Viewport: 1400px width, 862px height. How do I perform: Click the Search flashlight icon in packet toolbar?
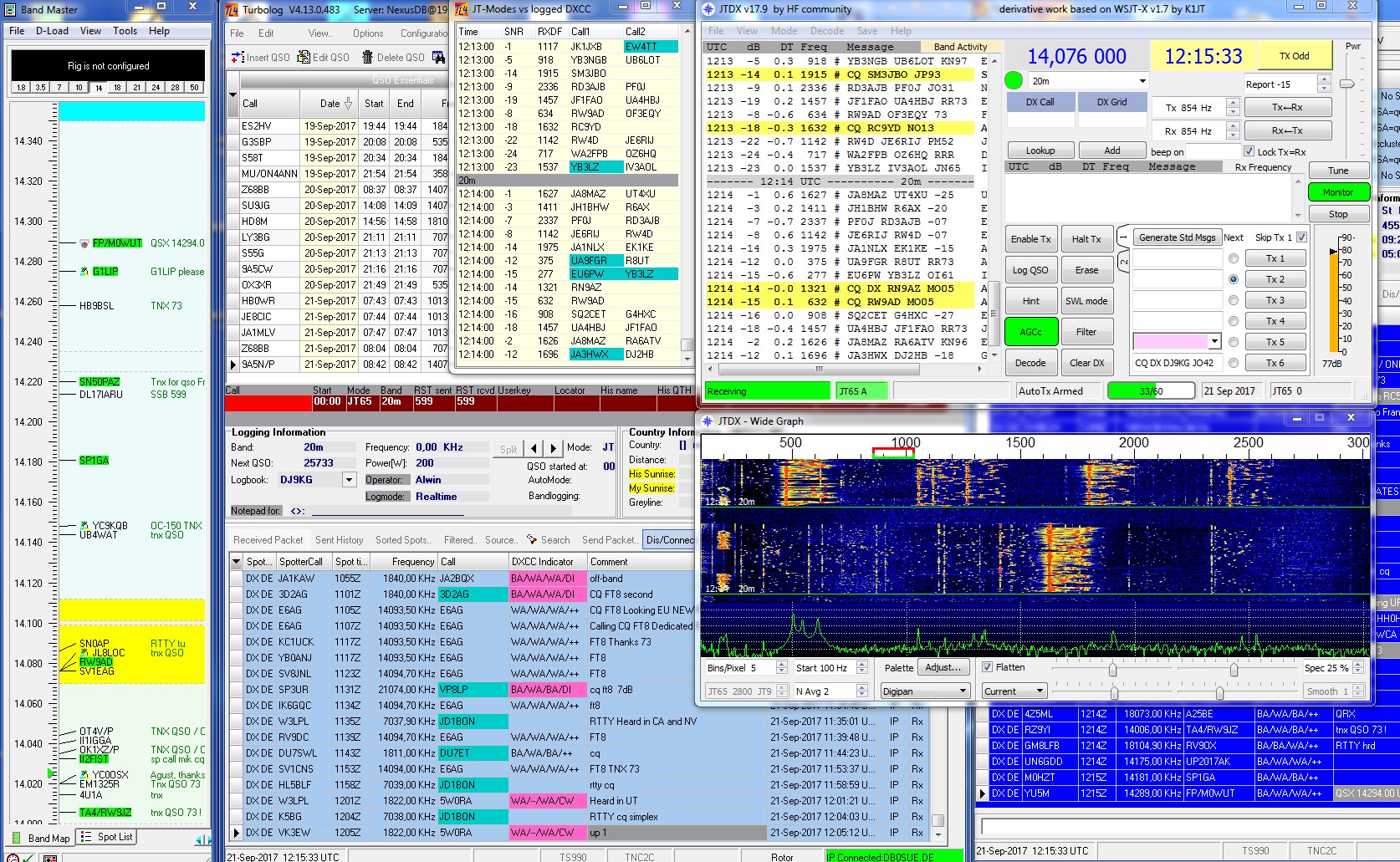click(x=533, y=540)
